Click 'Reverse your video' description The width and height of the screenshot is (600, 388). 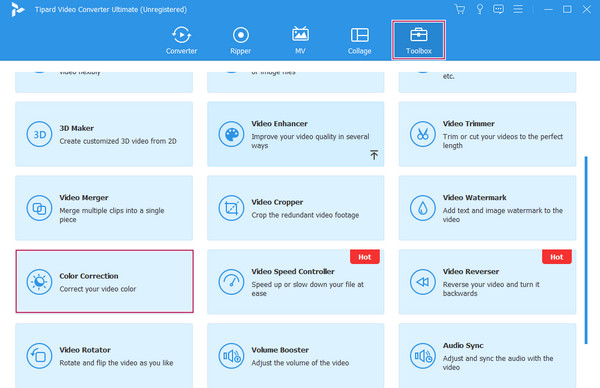491,289
